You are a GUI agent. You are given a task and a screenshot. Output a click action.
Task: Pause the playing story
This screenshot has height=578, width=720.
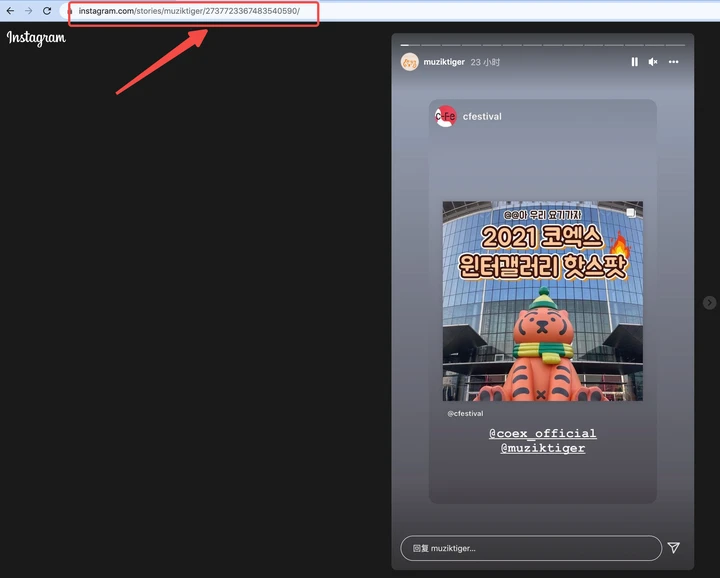click(x=635, y=62)
